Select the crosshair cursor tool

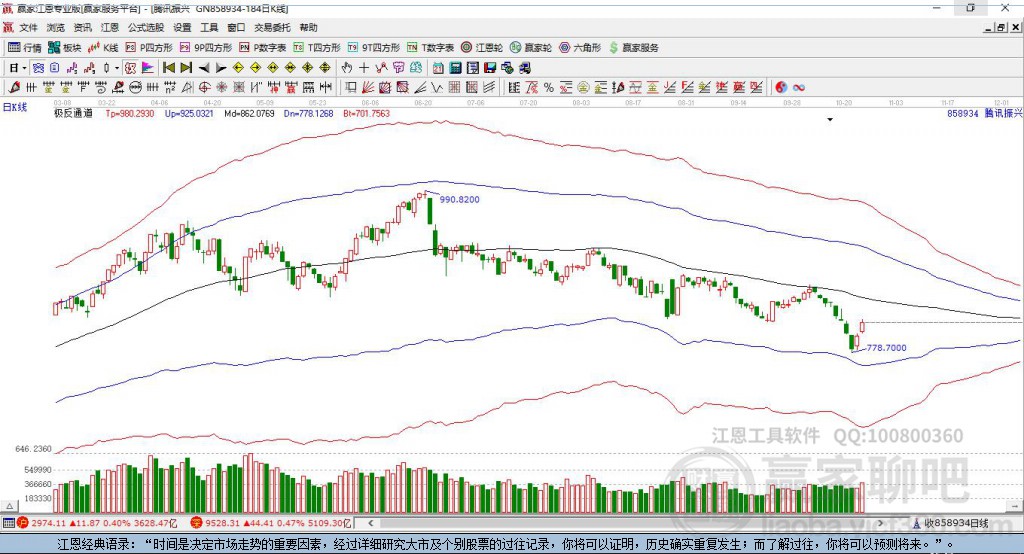tap(364, 68)
